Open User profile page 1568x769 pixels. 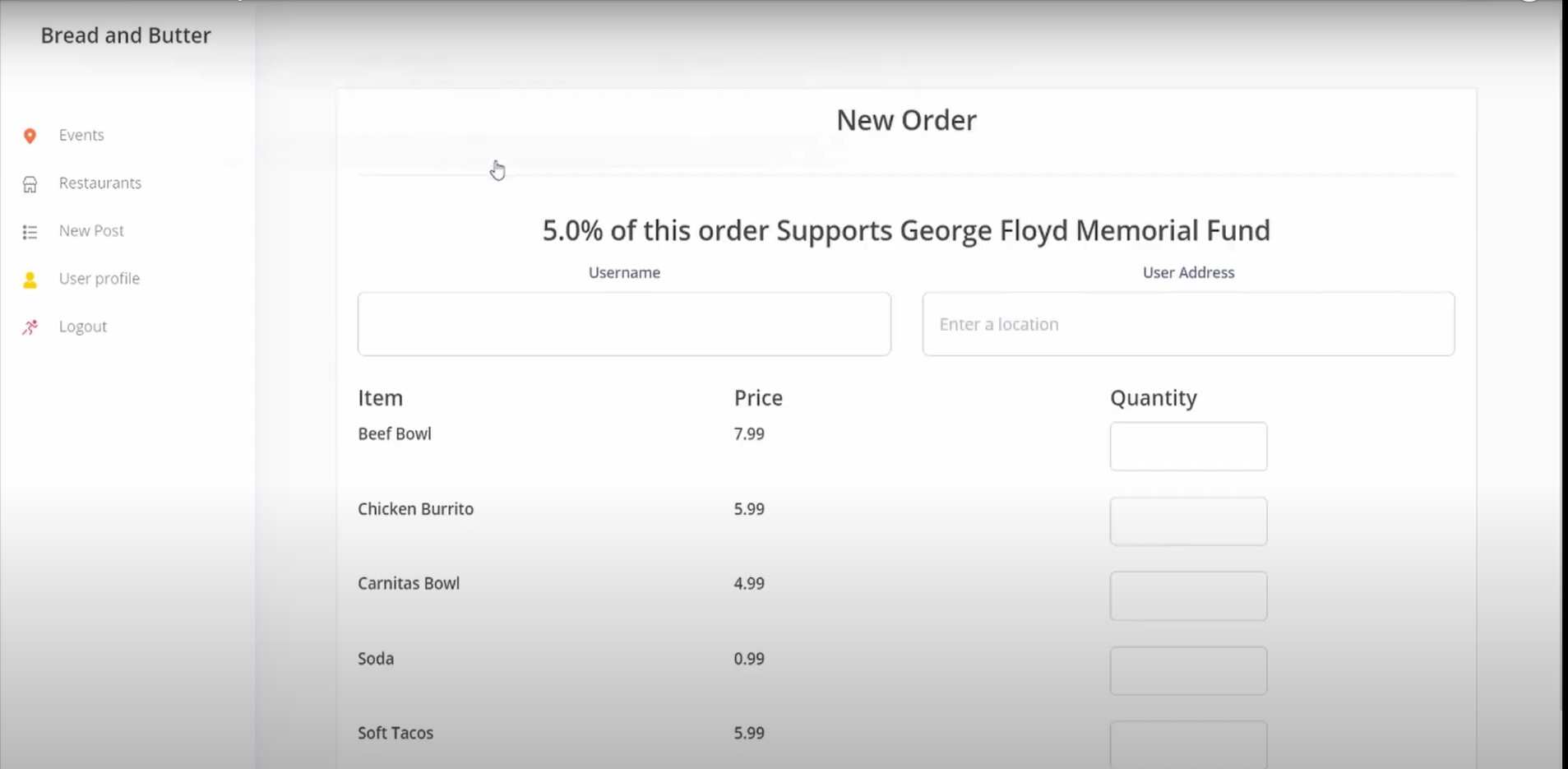pos(99,278)
